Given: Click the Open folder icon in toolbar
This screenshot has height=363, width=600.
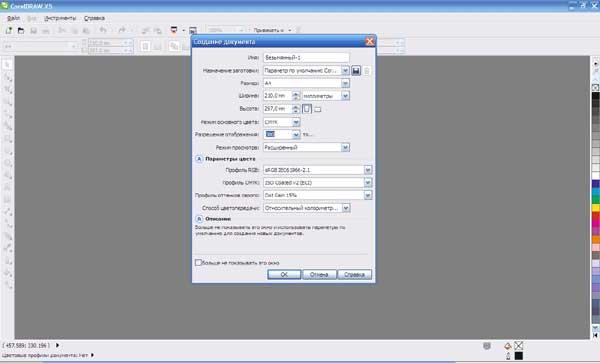Looking at the screenshot, I should coord(21,31).
